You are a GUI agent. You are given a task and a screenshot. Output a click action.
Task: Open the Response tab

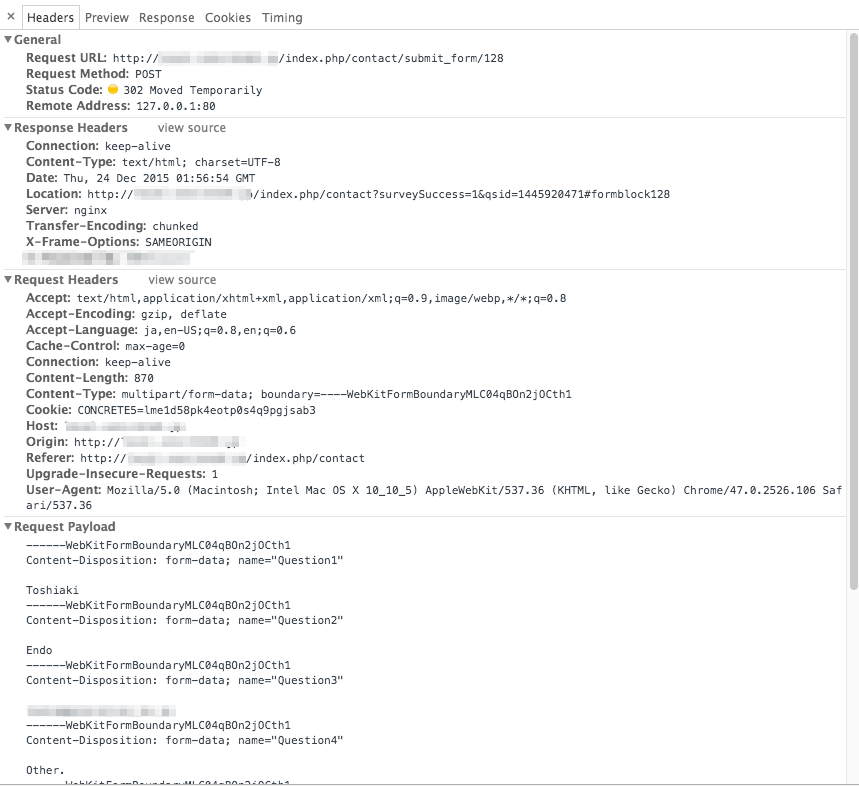click(x=167, y=18)
